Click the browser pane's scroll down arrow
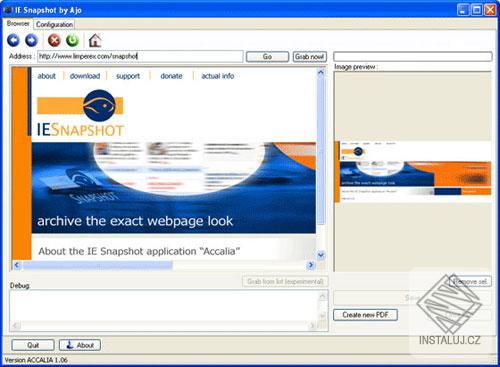The image size is (500, 367). (x=321, y=255)
